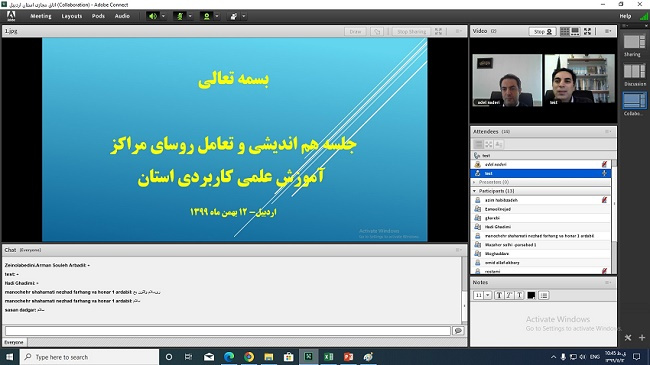Toggle the speaker audio icon
Image resolution: width=650 pixels, height=365 pixels.
click(153, 16)
